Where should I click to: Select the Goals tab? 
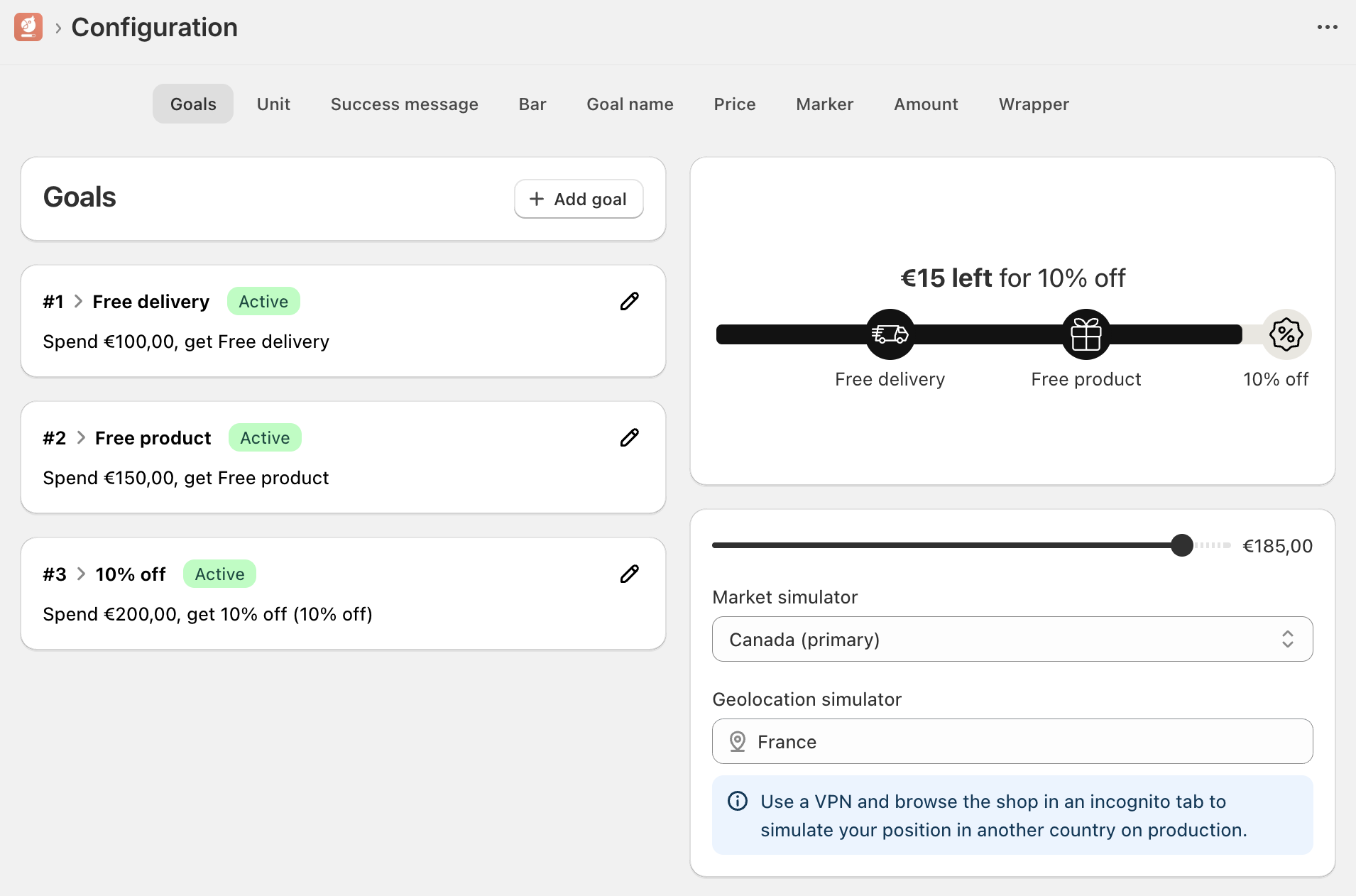point(193,104)
